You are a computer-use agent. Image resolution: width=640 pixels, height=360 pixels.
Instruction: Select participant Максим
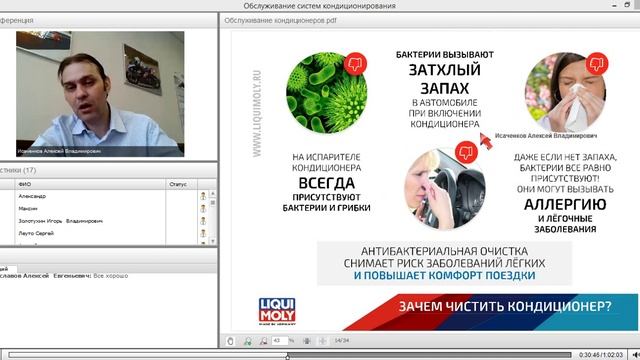tap(28, 209)
